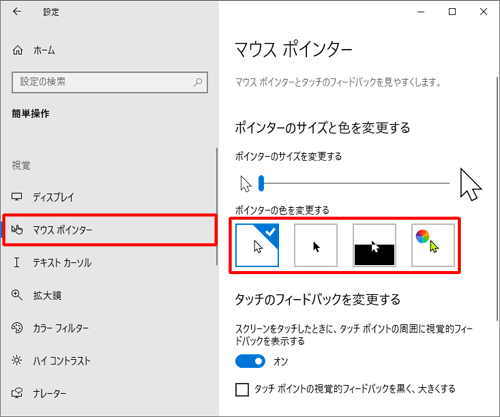Click the ハイ コントラスト sun icon
Image resolution: width=500 pixels, height=417 pixels.
[x=17, y=360]
